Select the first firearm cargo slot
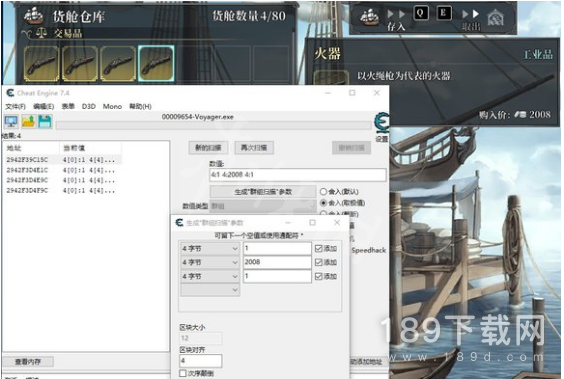 (41, 64)
